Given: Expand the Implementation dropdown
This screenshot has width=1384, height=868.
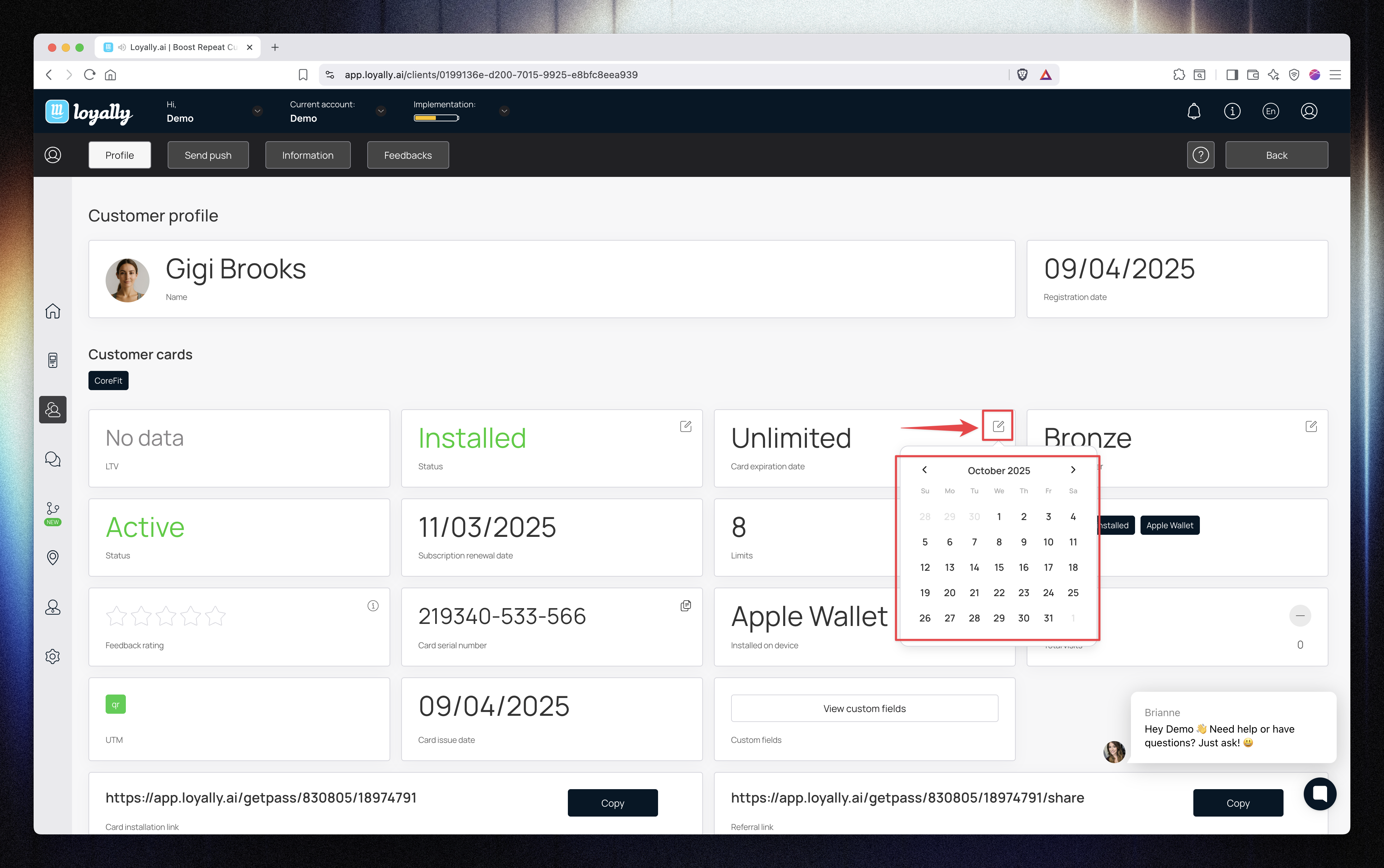Looking at the screenshot, I should (x=504, y=111).
